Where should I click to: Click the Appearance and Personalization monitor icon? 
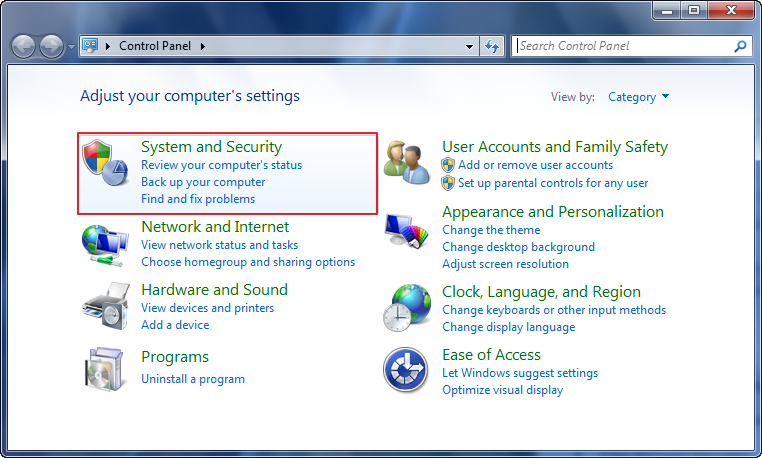pyautogui.click(x=407, y=236)
